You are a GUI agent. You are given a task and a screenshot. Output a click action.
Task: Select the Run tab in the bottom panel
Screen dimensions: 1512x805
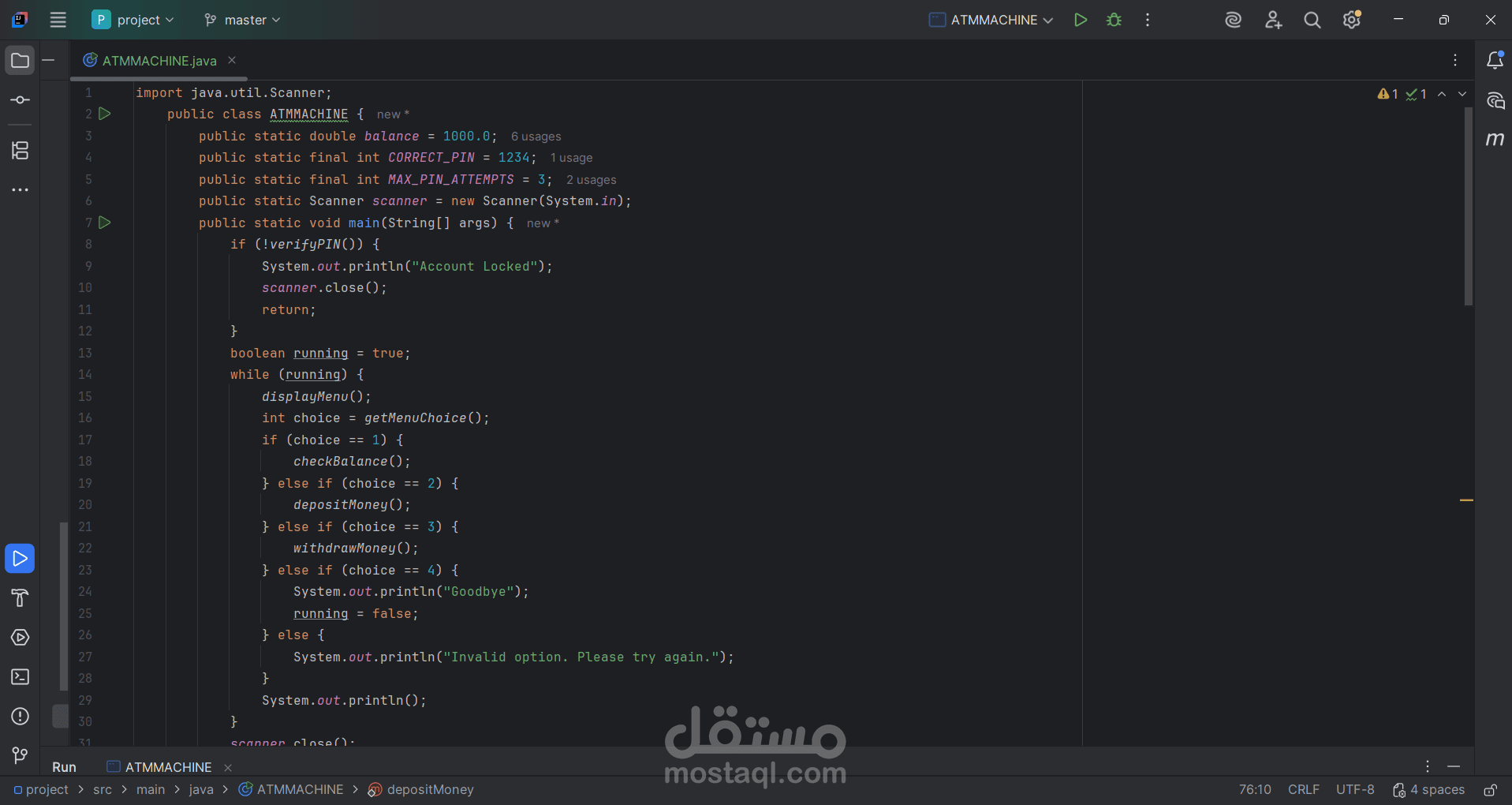click(64, 767)
